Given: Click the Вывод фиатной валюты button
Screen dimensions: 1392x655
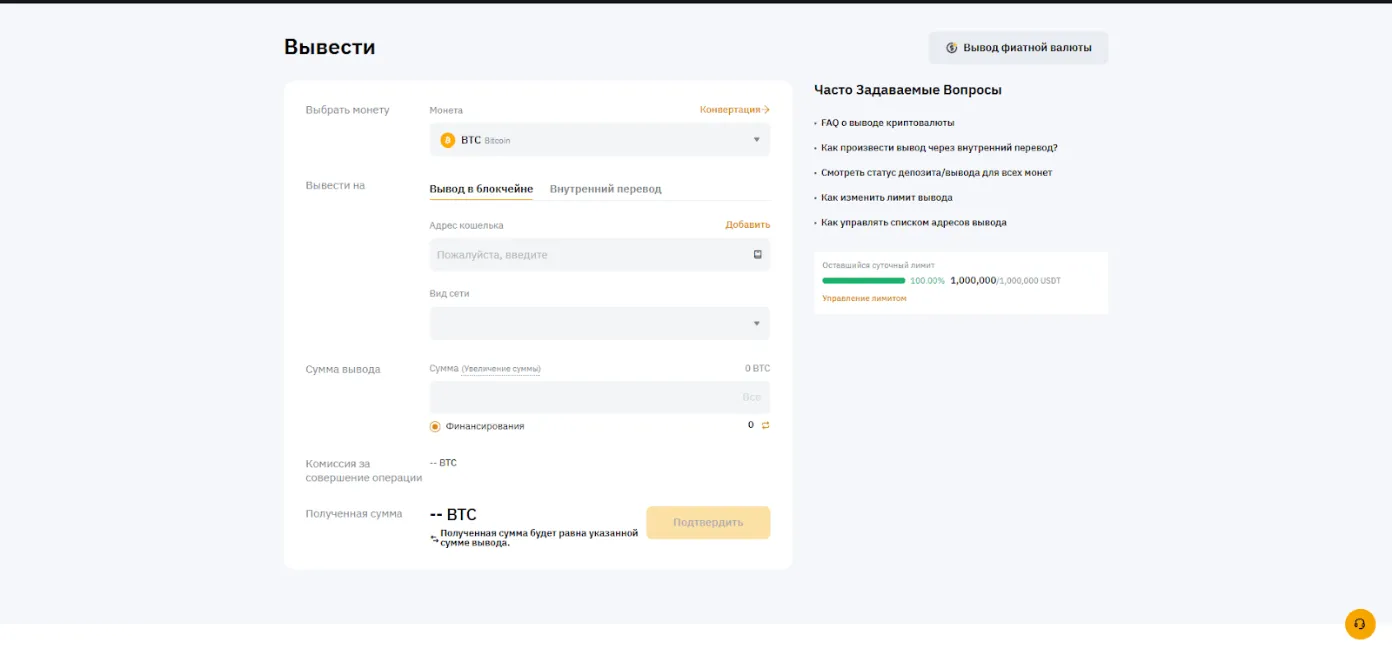Looking at the screenshot, I should coord(1018,48).
